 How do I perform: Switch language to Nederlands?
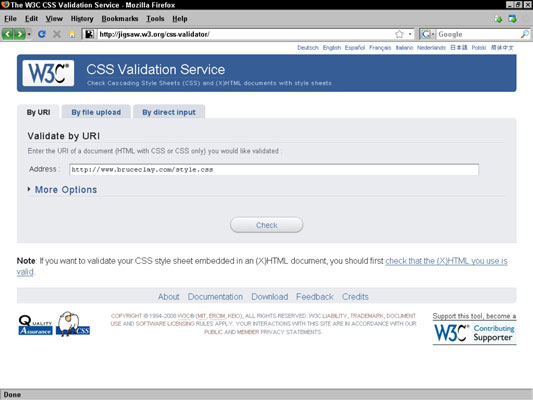(431, 48)
